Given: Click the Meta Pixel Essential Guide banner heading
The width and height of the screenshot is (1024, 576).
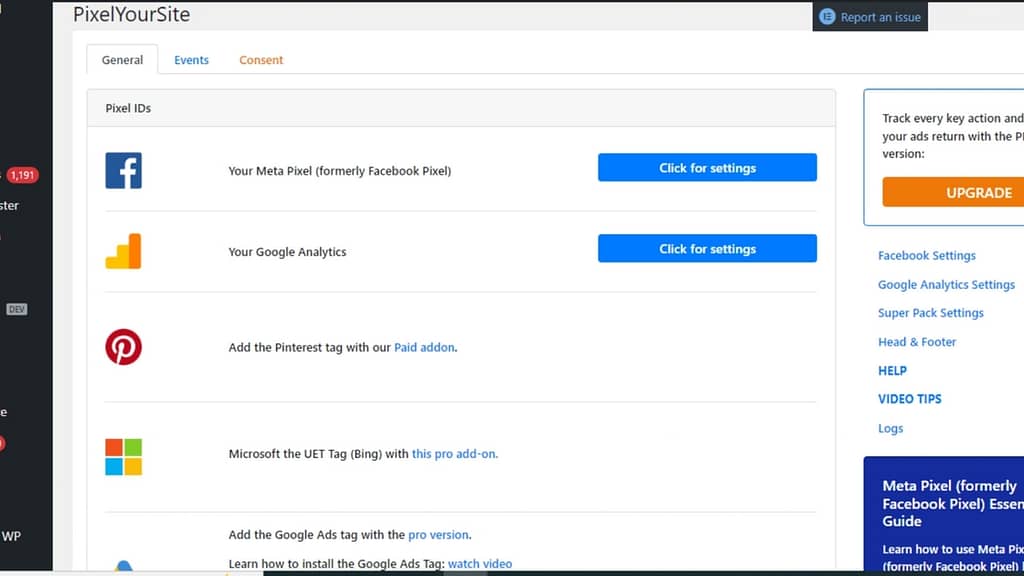Looking at the screenshot, I should [953, 504].
